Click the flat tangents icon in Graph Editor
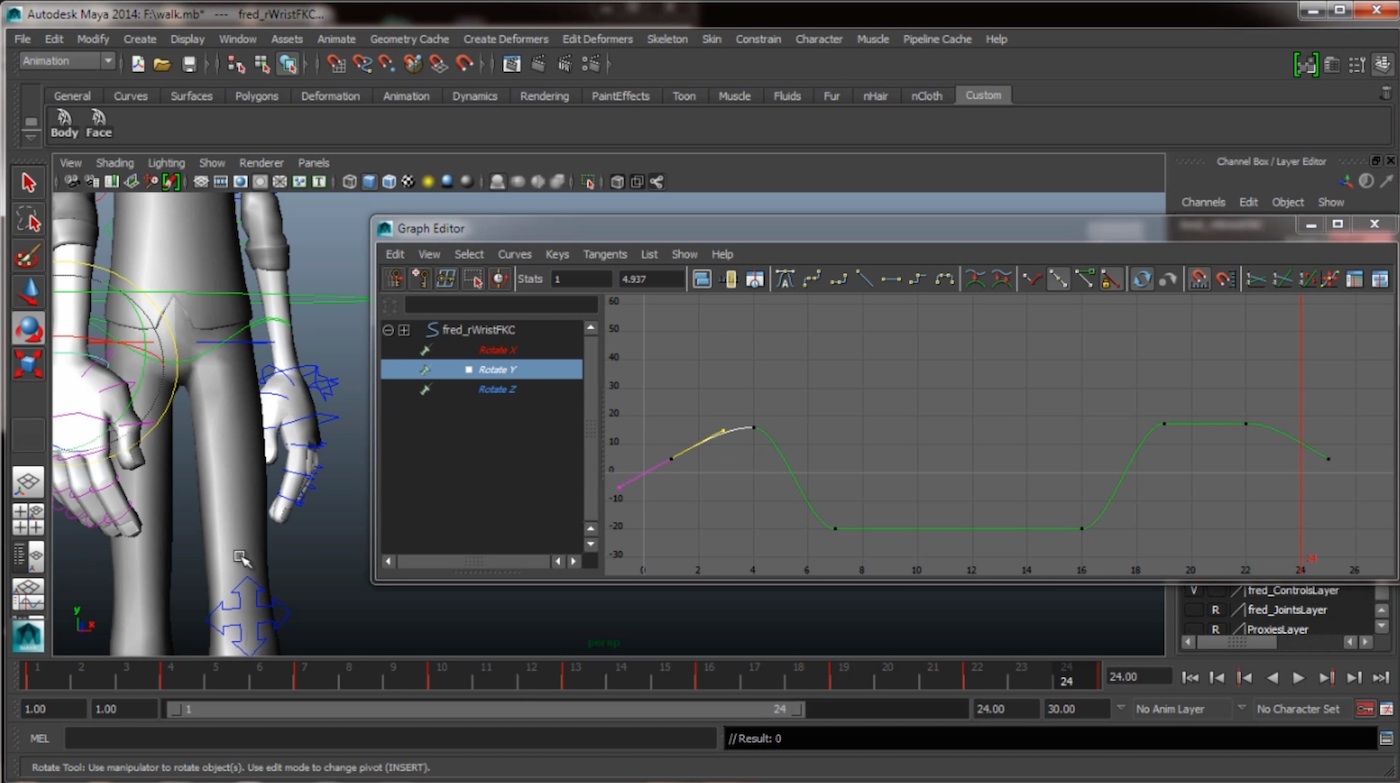The width and height of the screenshot is (1400, 783). [891, 280]
